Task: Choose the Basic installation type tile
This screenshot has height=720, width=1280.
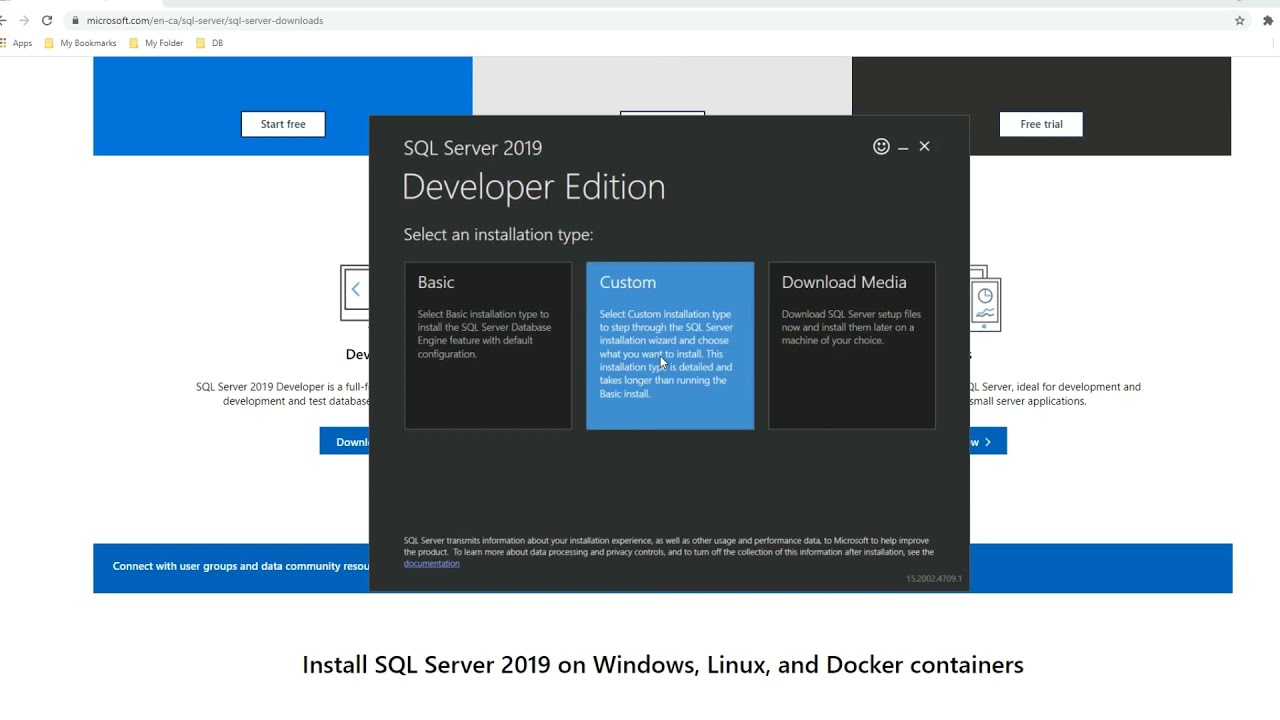Action: (x=488, y=346)
